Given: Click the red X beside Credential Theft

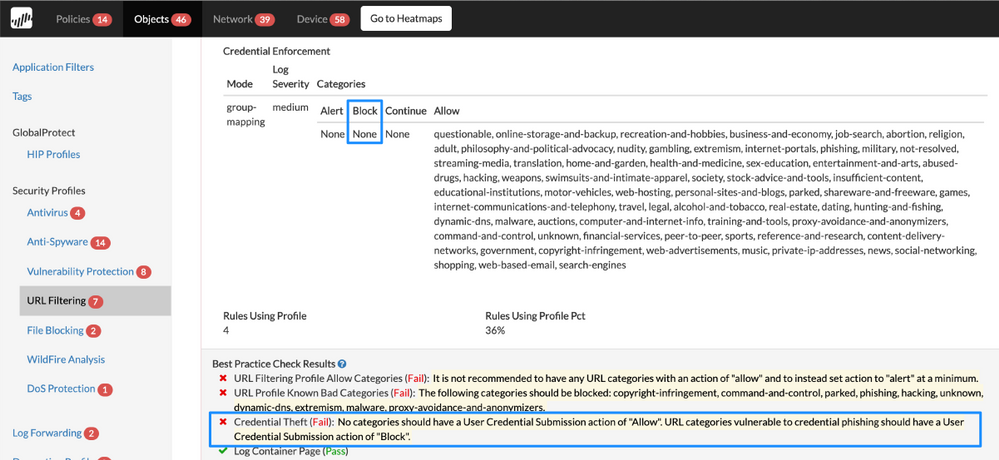Looking at the screenshot, I should (x=223, y=422).
